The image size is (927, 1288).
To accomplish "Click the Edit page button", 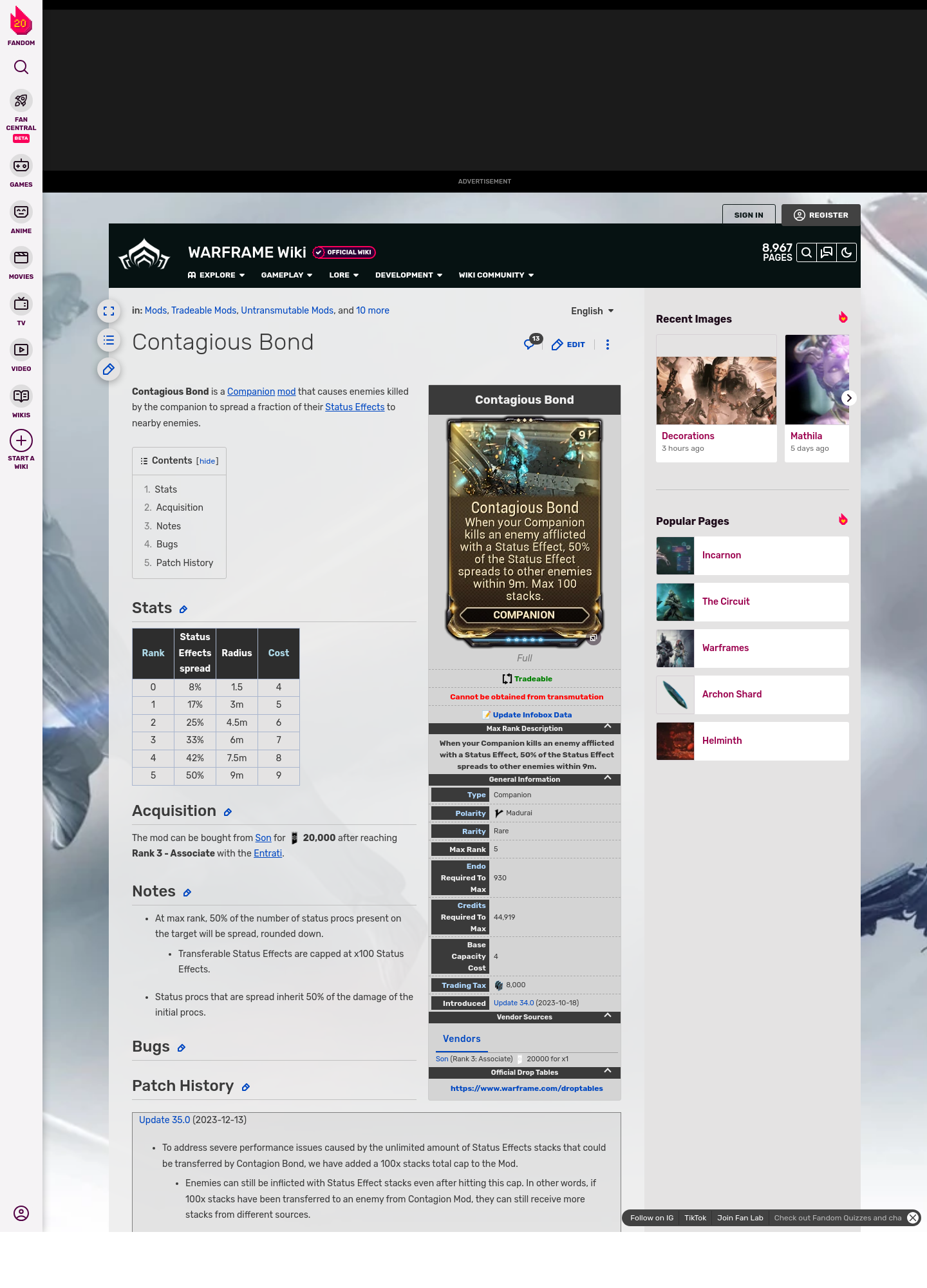I will coord(568,345).
